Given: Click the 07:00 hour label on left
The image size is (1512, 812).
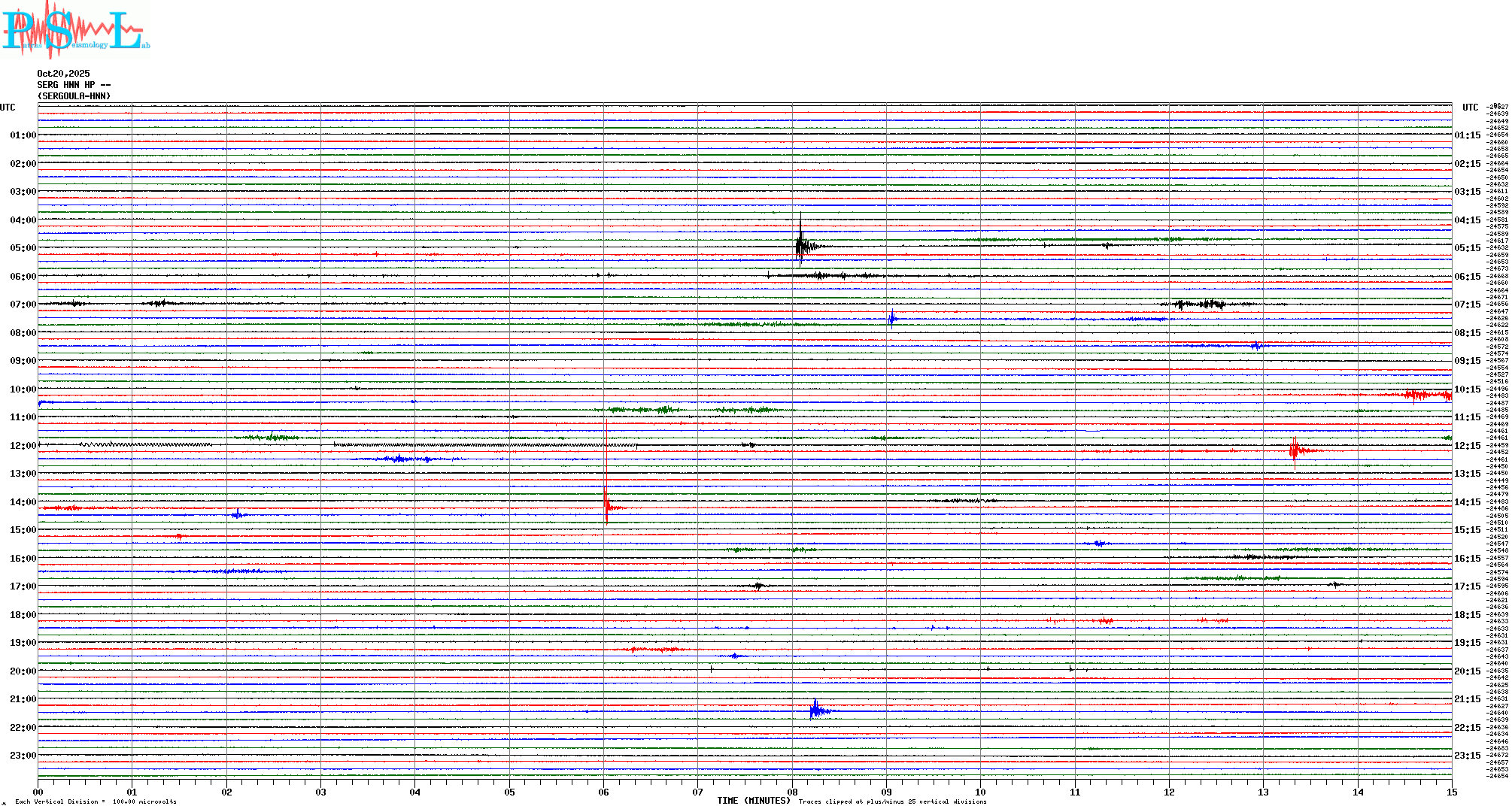Looking at the screenshot, I should coord(23,304).
